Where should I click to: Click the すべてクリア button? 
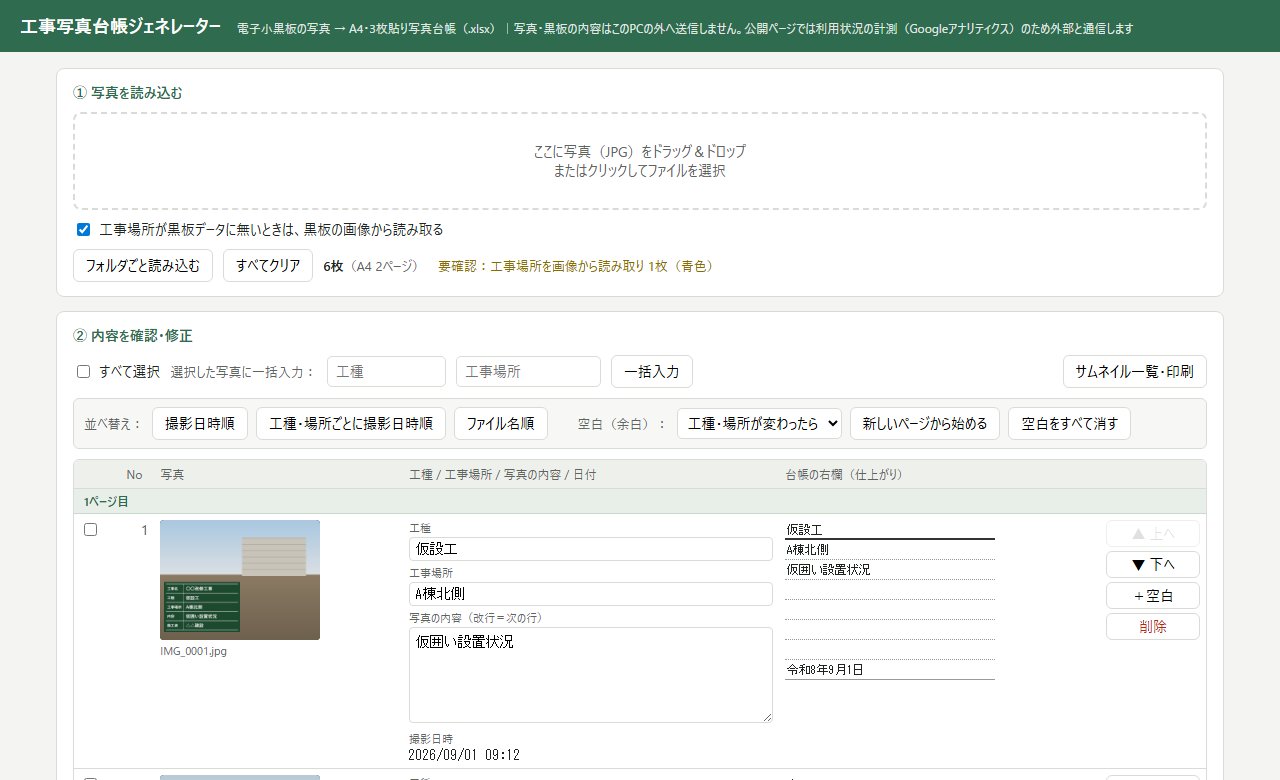[x=268, y=266]
